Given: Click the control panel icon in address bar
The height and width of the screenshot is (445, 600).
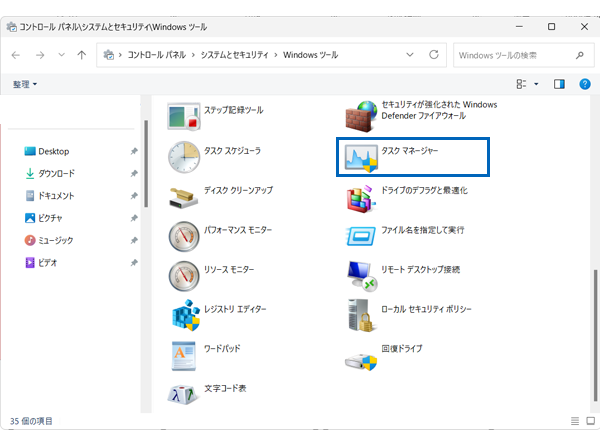Looking at the screenshot, I should point(109,55).
